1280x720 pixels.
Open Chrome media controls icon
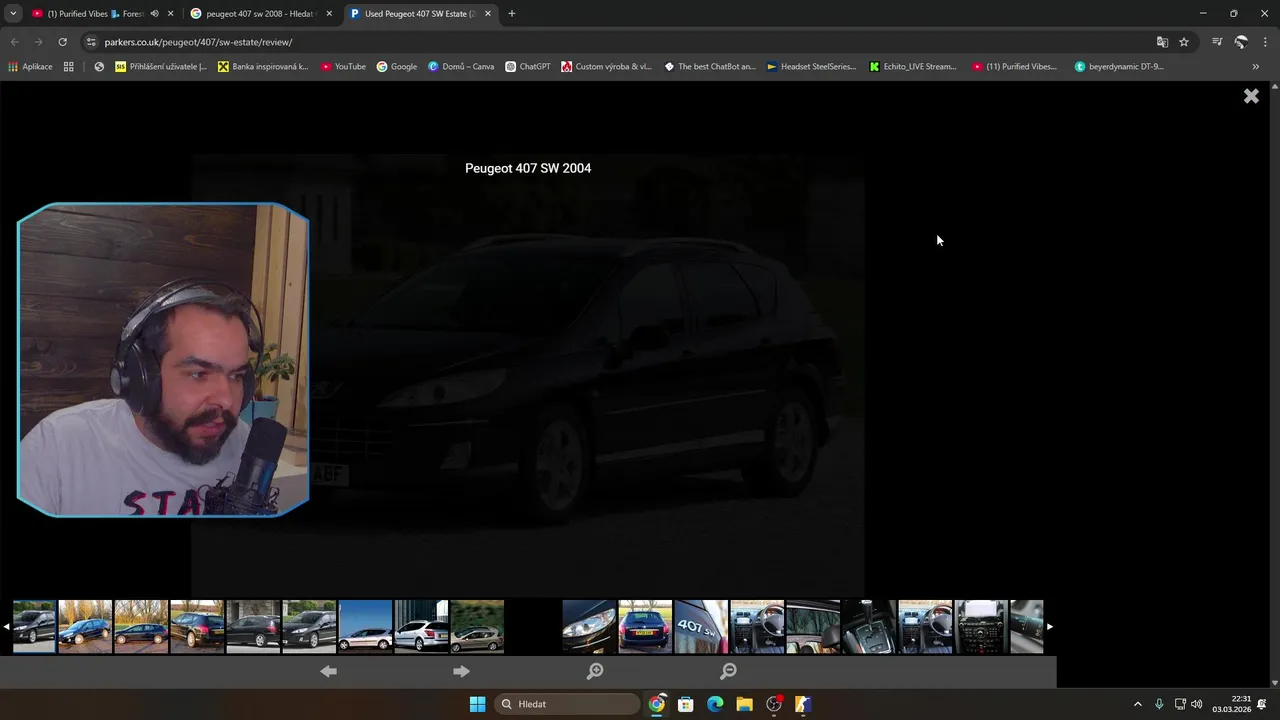coord(1217,42)
